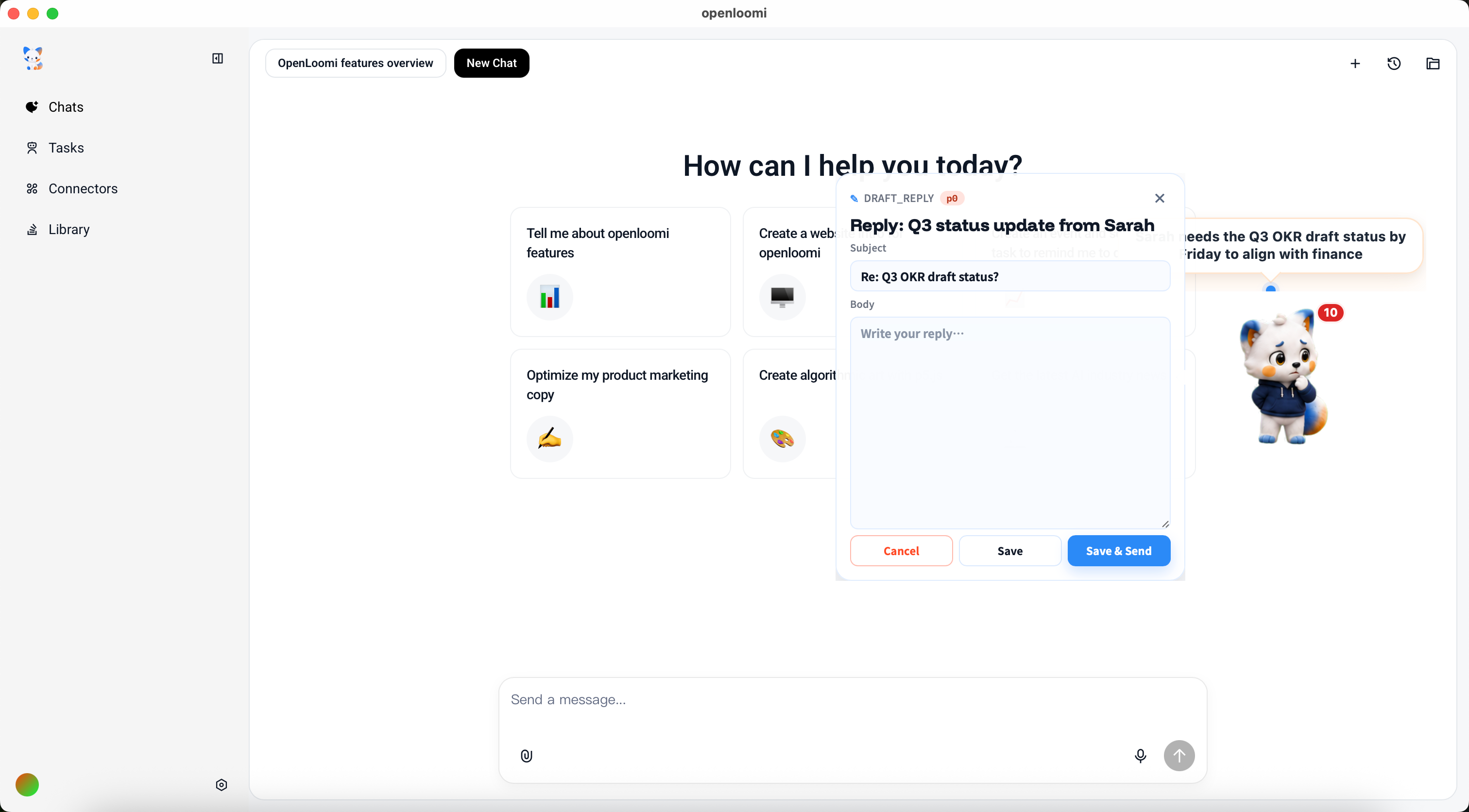The height and width of the screenshot is (812, 1469).
Task: Select 'Optimize my product marketing copy' card
Action: click(x=620, y=414)
